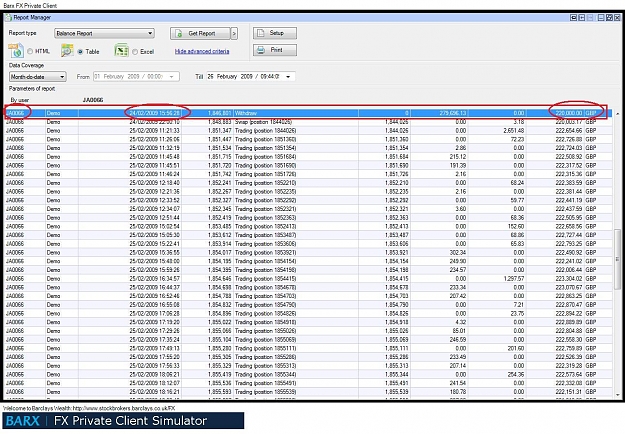
Task: Click the 254.36 profit cell
Action: click(516, 375)
